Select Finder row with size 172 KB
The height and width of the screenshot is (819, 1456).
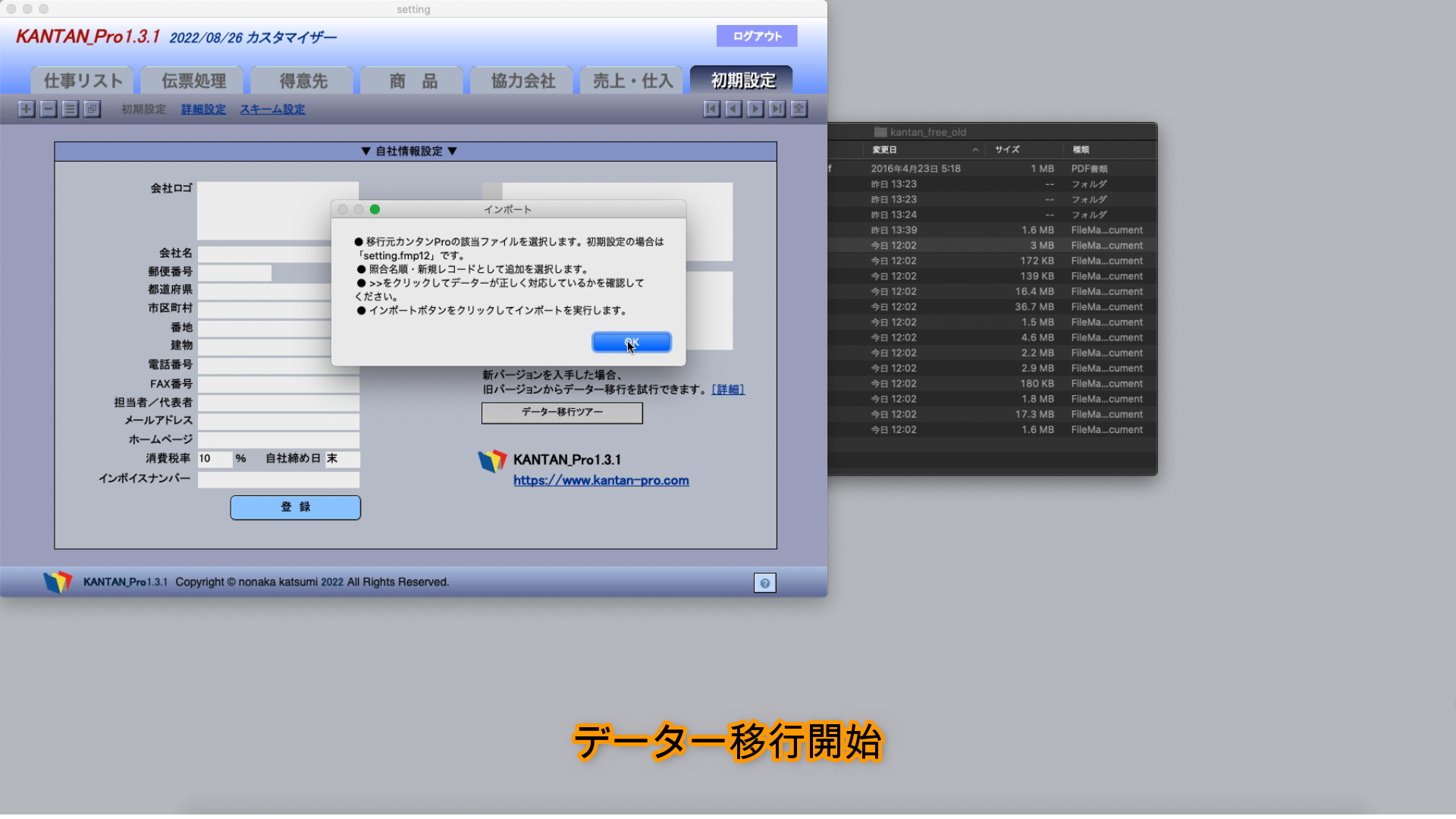pos(992,261)
